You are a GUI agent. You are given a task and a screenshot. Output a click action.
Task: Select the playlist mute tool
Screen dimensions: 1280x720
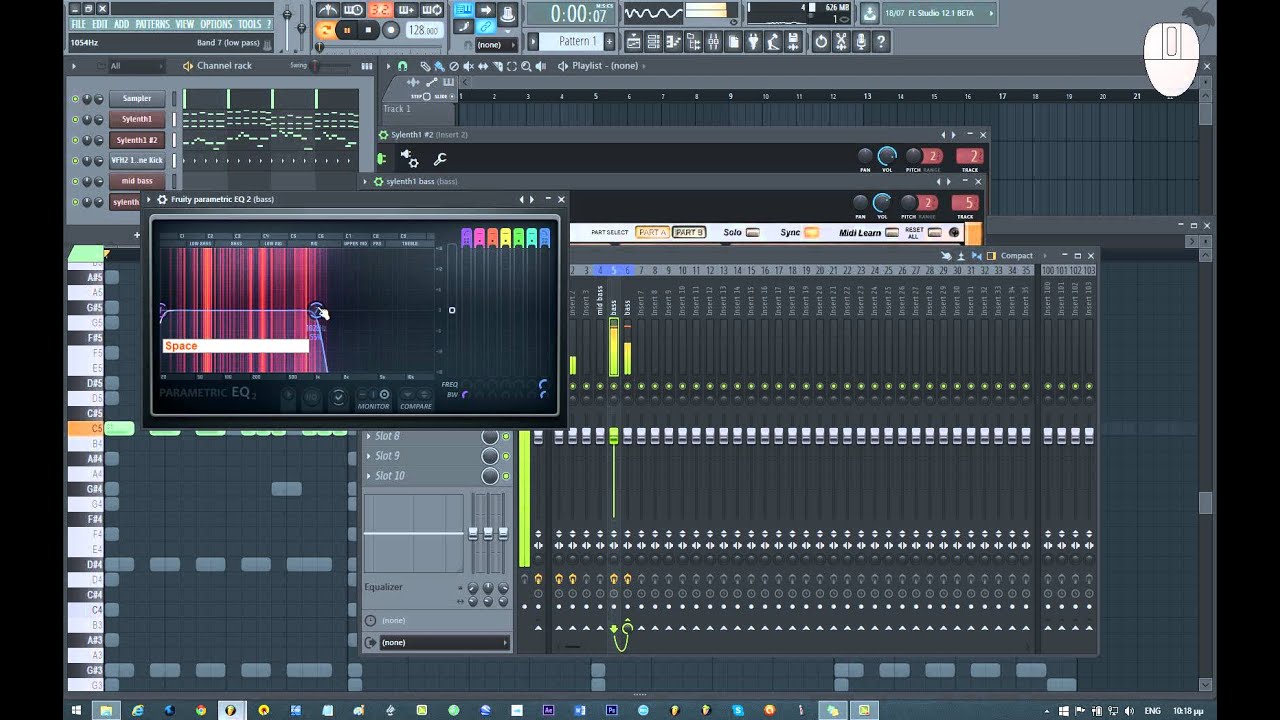(x=468, y=66)
